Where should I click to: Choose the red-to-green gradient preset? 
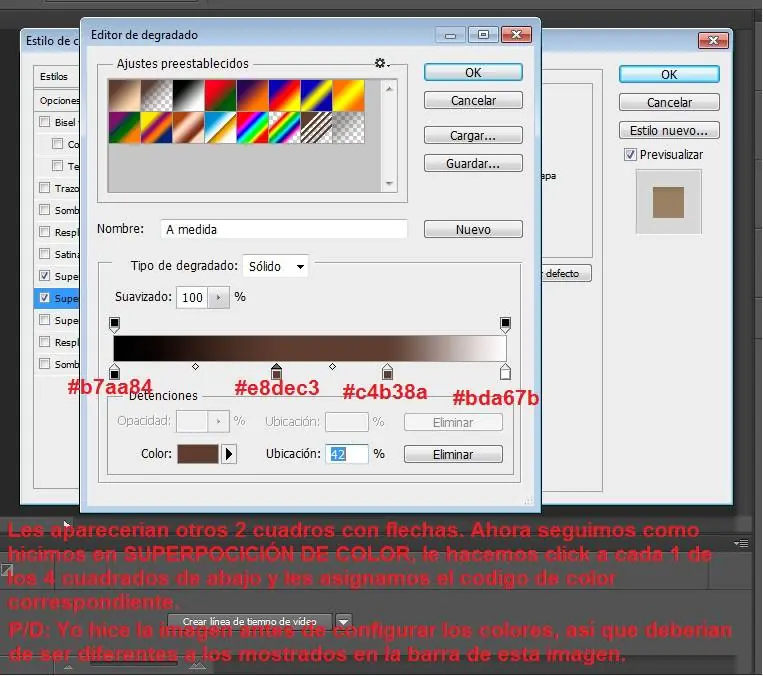click(220, 95)
